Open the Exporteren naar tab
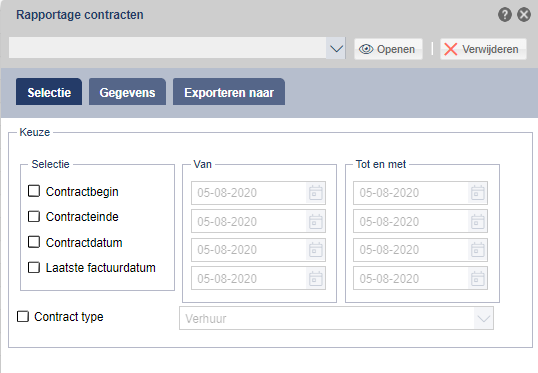The image size is (538, 373). pyautogui.click(x=229, y=92)
